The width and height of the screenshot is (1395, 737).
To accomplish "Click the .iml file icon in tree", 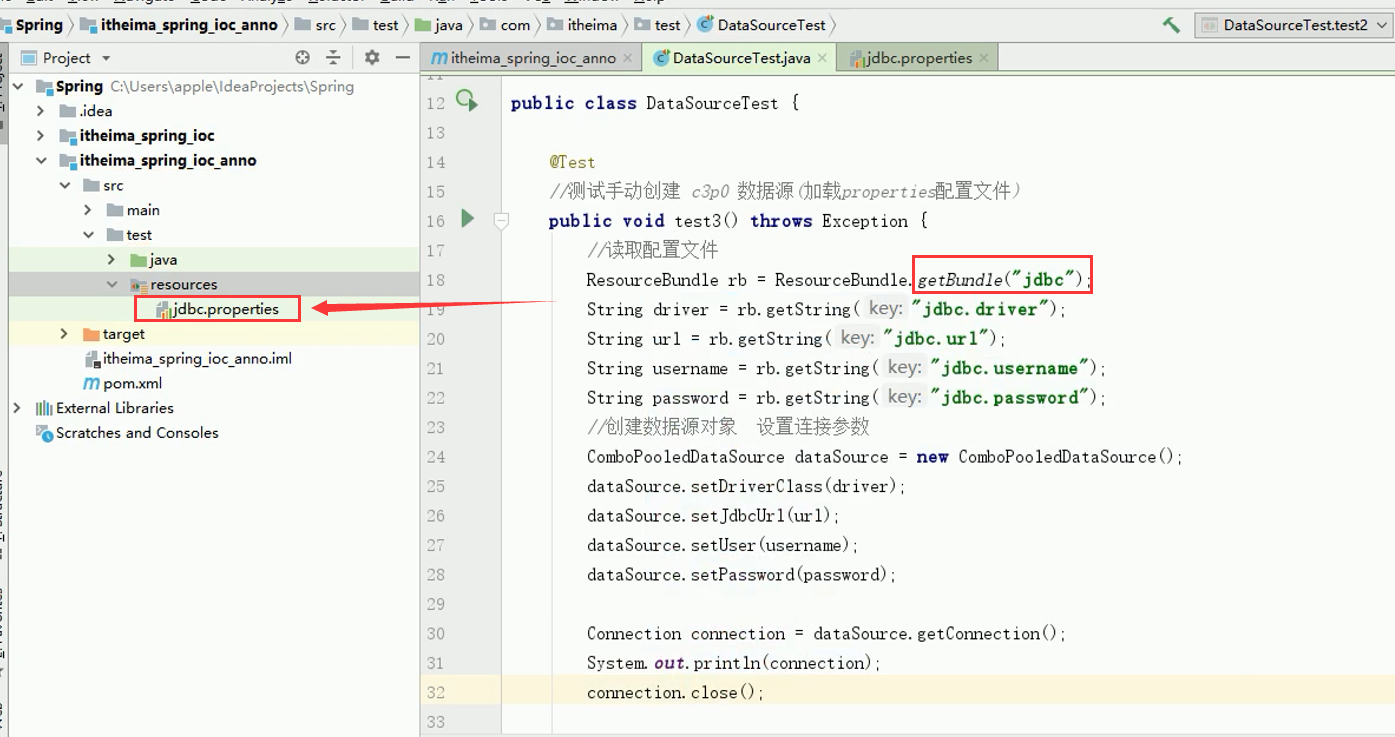I will (x=92, y=359).
